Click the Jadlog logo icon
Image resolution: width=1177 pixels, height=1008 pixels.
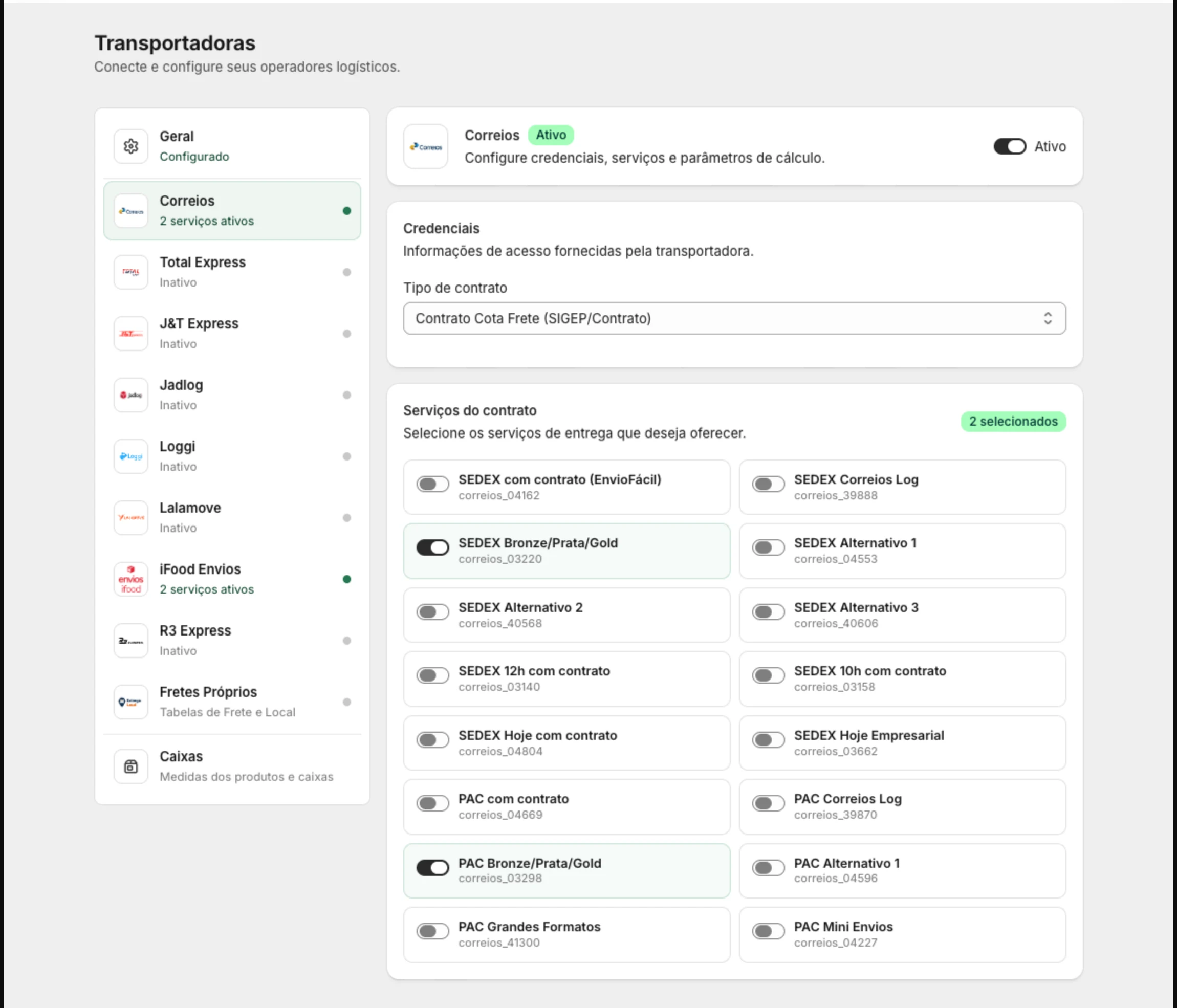130,395
